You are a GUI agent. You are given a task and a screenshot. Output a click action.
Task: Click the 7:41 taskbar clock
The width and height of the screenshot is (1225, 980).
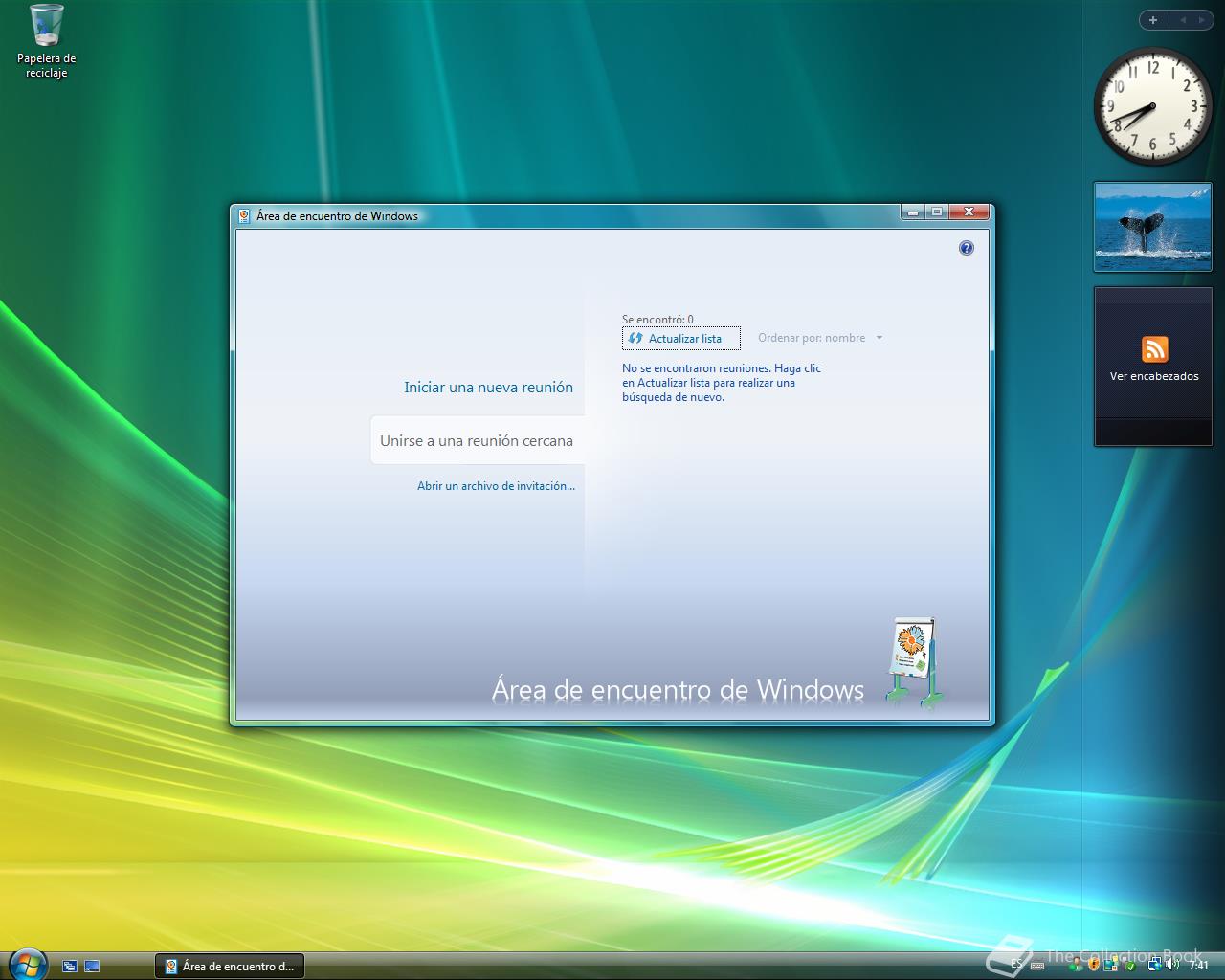tap(1199, 965)
